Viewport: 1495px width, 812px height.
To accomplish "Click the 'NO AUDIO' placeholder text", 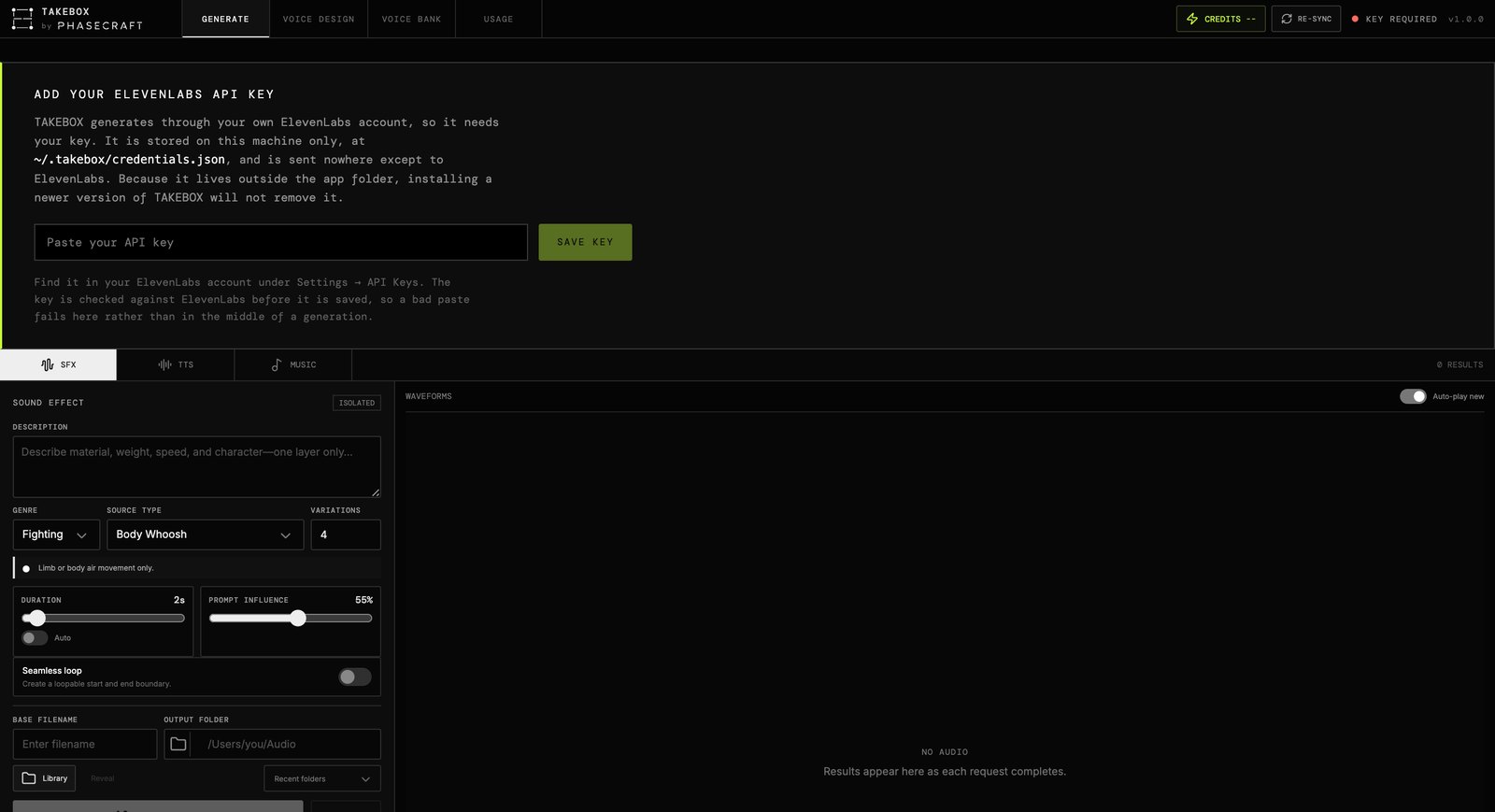I will [x=945, y=752].
